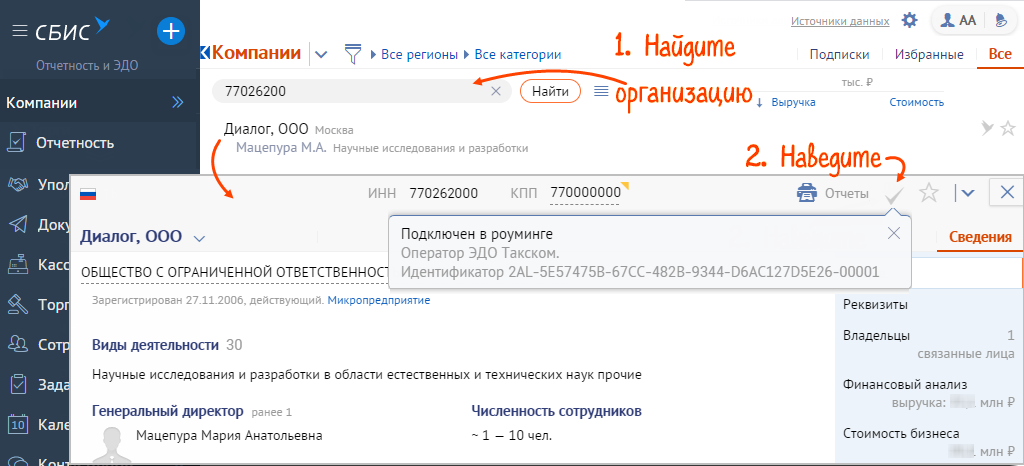Open the card actions dropdown chevron

click(x=965, y=193)
